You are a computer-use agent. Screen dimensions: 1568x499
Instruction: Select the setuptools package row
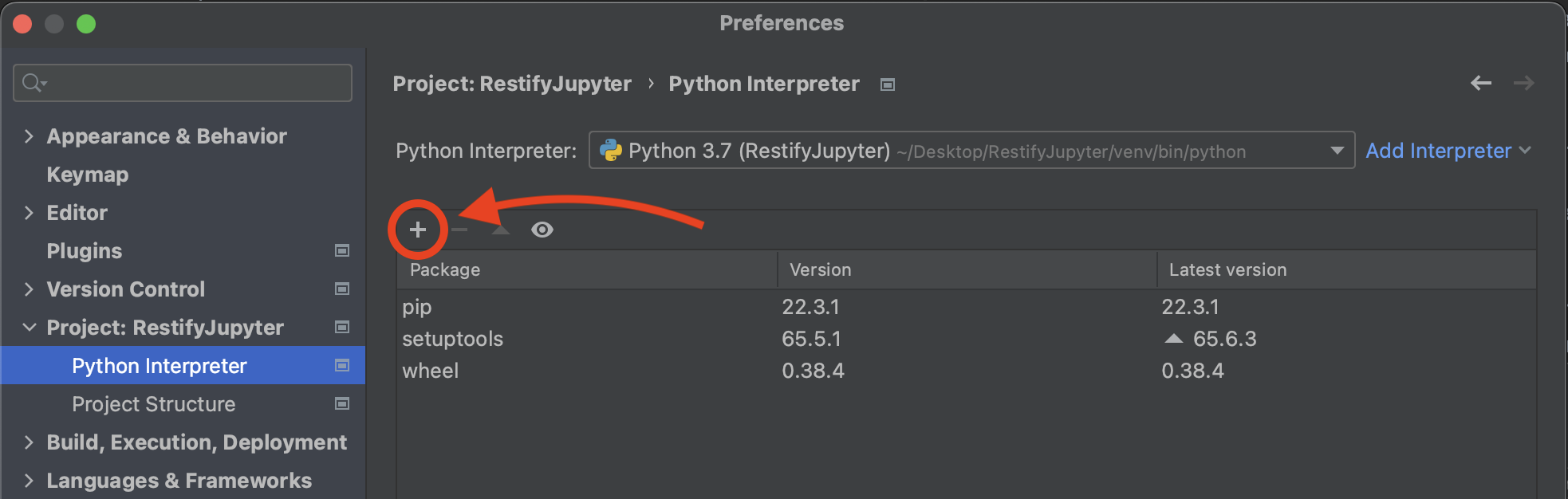pos(966,339)
